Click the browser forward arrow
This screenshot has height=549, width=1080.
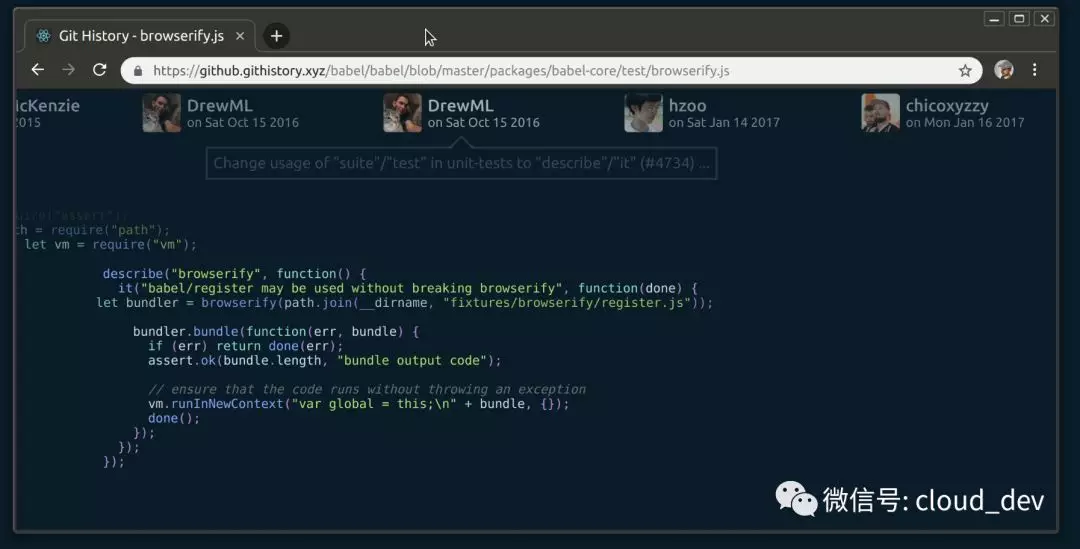click(x=68, y=70)
